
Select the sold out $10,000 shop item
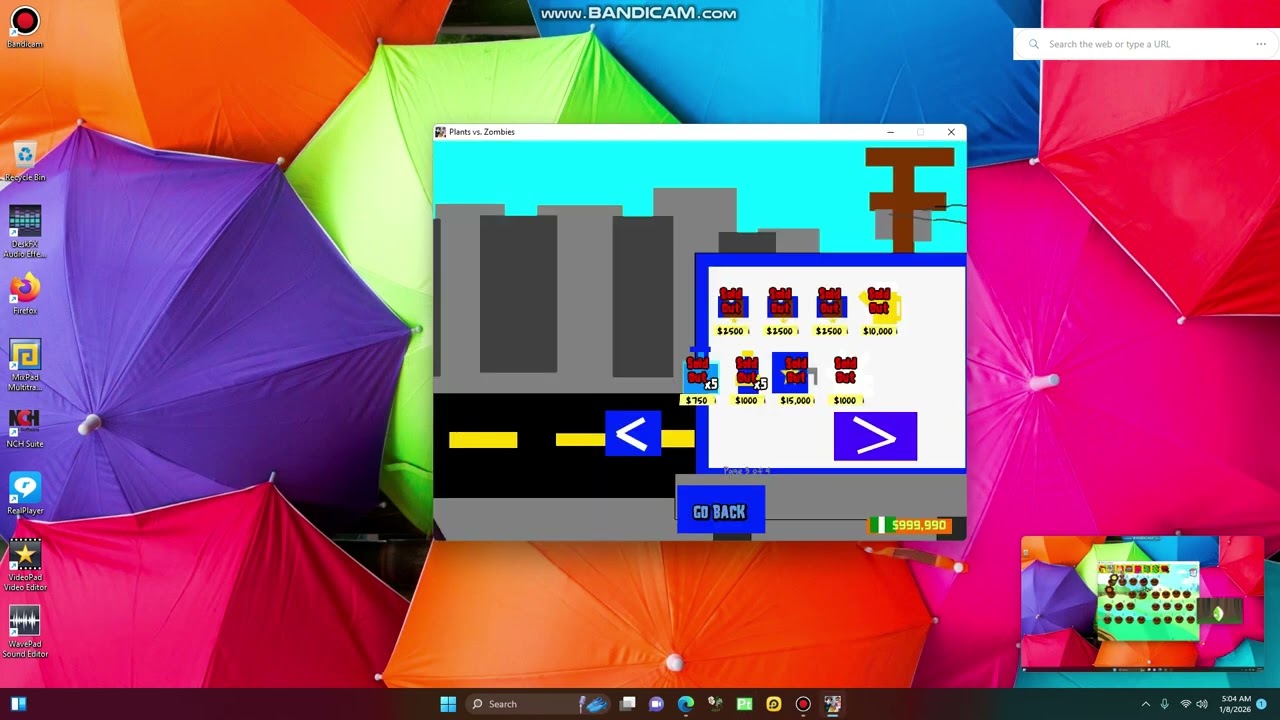879,302
